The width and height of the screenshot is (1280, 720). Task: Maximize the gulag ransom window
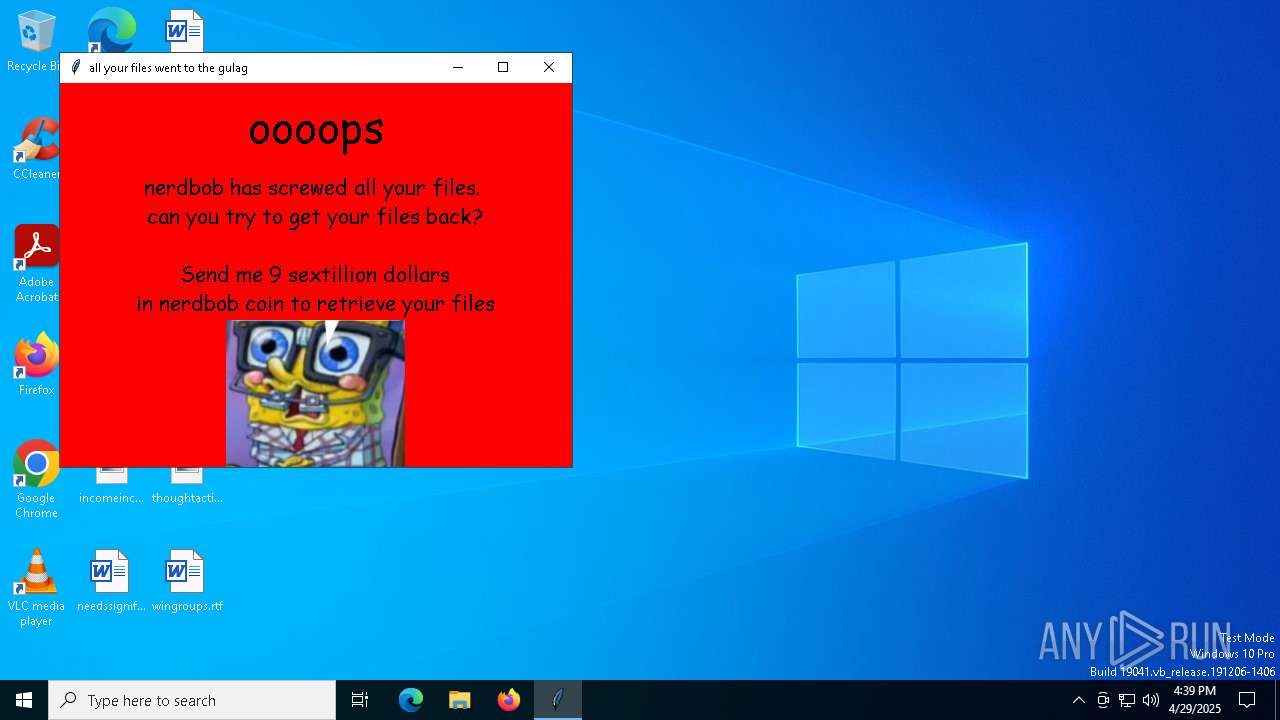[x=503, y=67]
